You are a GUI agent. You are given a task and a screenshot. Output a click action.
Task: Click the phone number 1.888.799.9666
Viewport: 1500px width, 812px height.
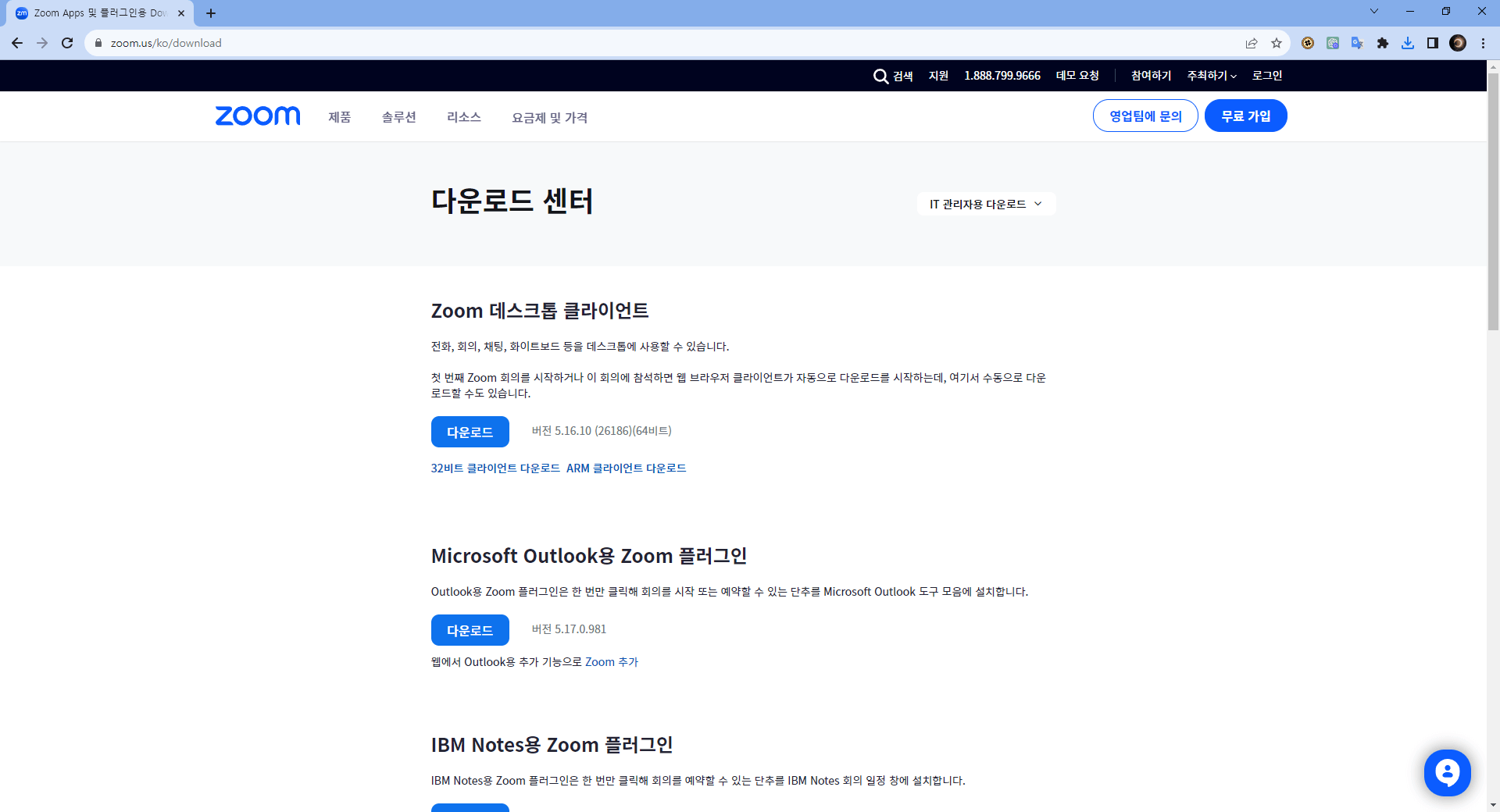coord(1002,76)
